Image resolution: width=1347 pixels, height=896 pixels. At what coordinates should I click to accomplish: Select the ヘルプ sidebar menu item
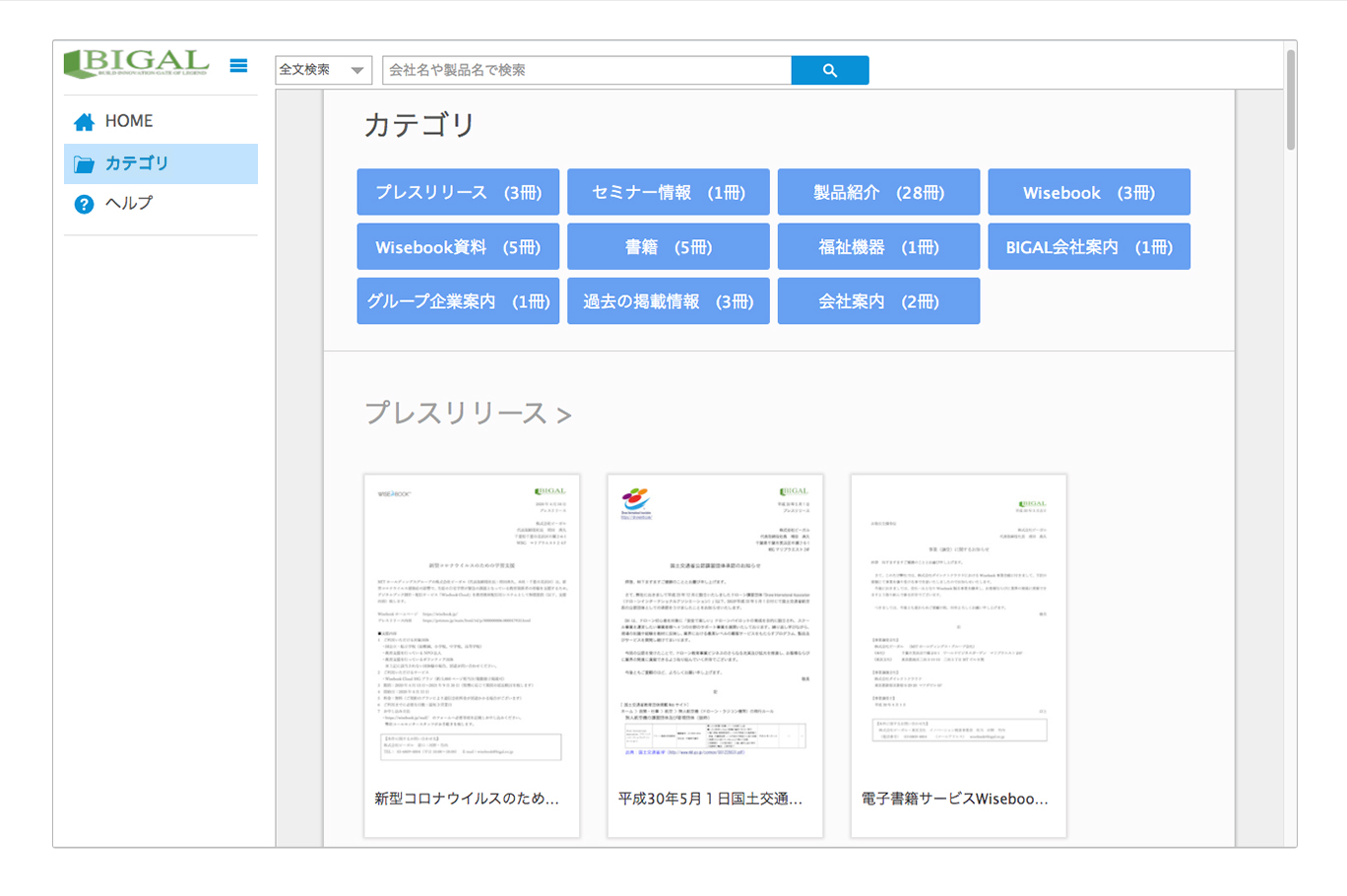click(128, 204)
